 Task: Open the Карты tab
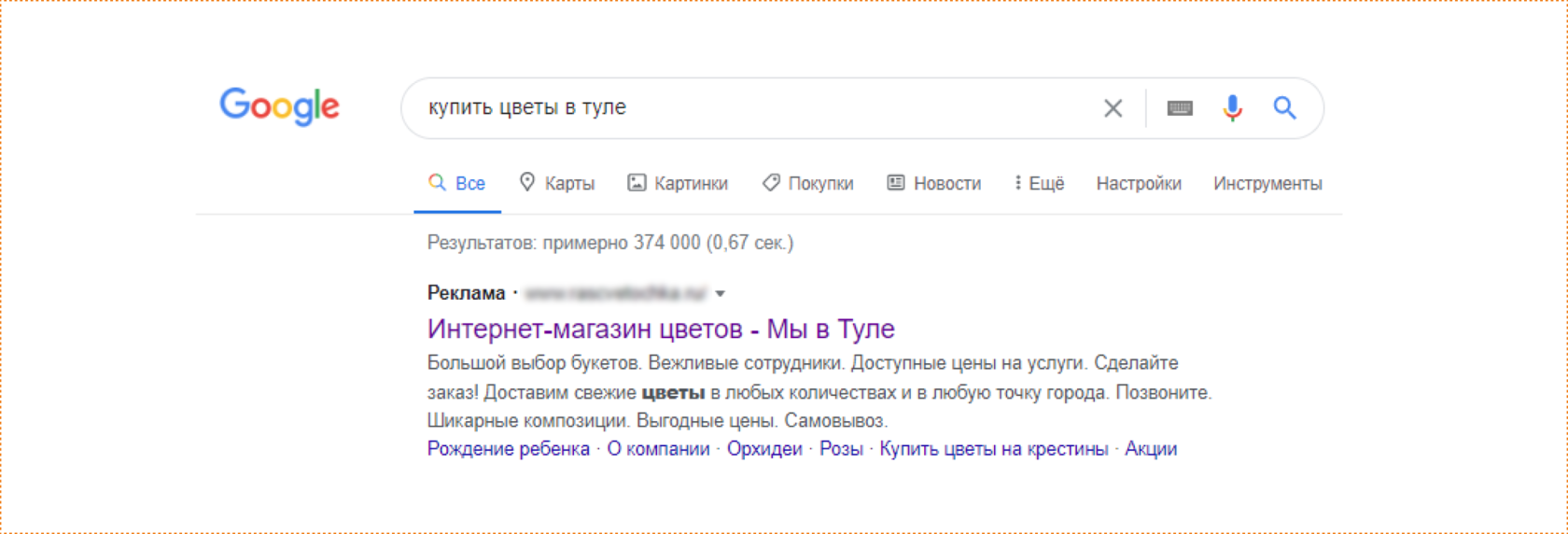pos(557,183)
